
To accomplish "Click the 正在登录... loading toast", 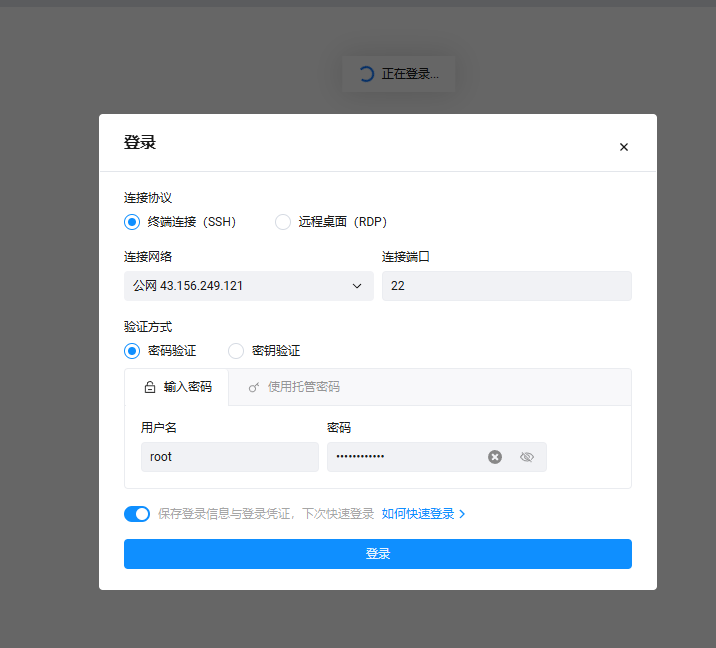I will tap(399, 74).
